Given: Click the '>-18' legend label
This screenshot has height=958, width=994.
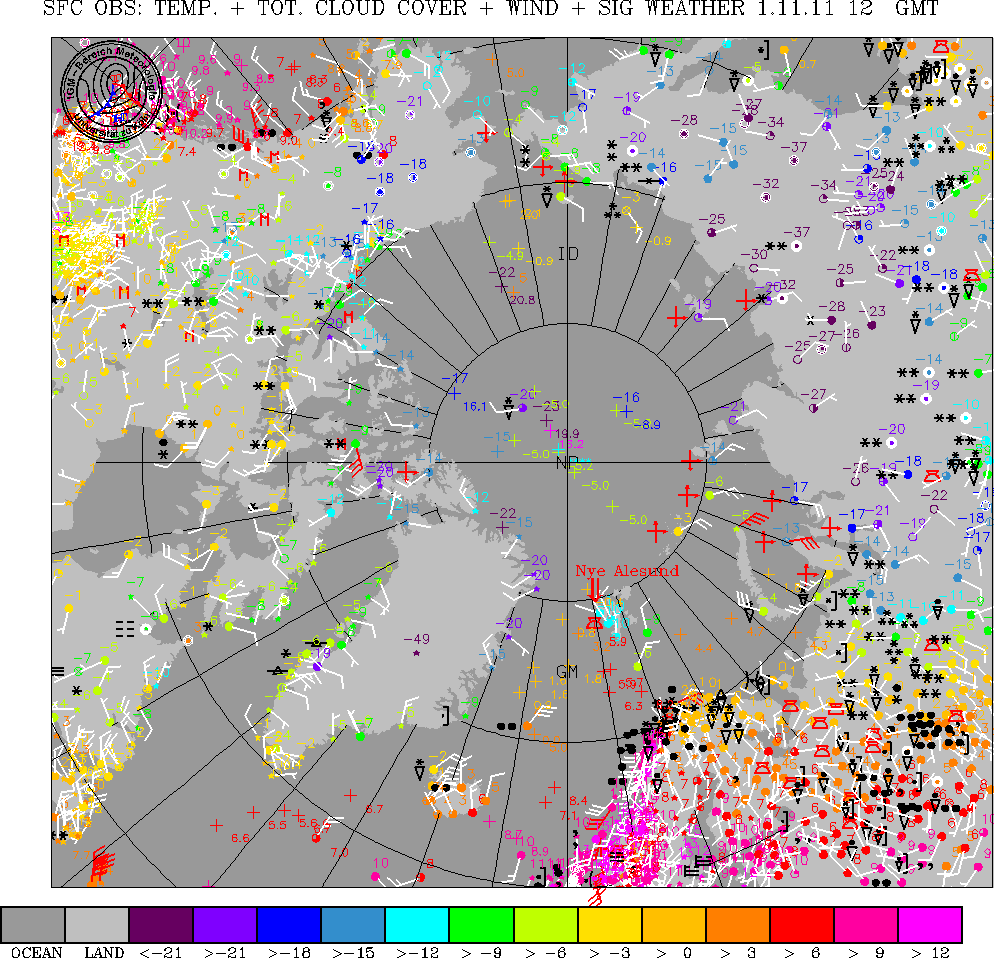Looking at the screenshot, I should tap(290, 952).
